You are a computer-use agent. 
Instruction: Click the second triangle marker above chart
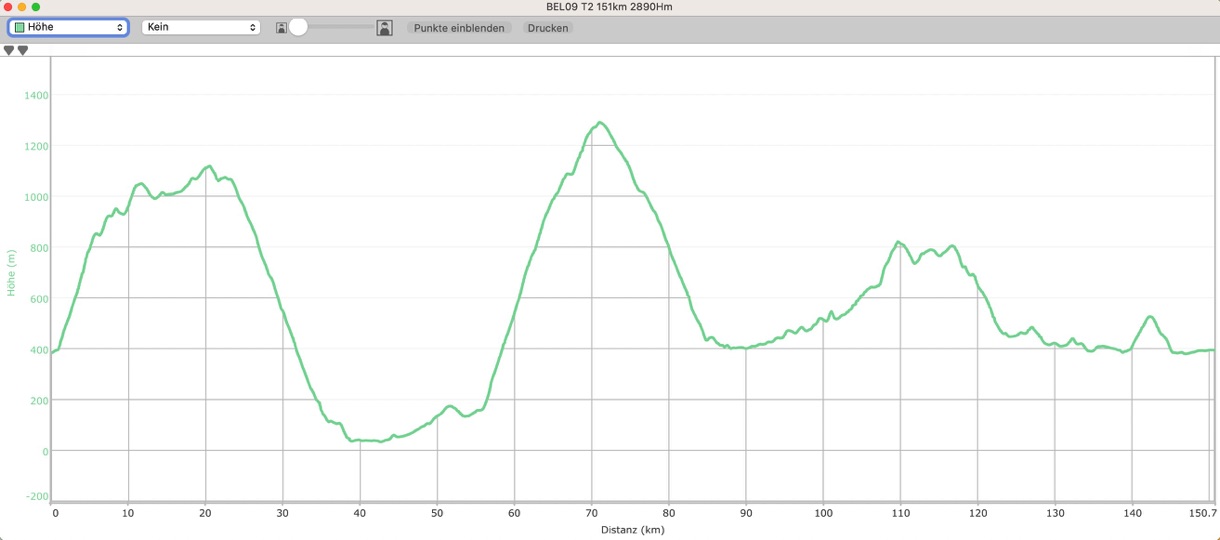(23, 50)
